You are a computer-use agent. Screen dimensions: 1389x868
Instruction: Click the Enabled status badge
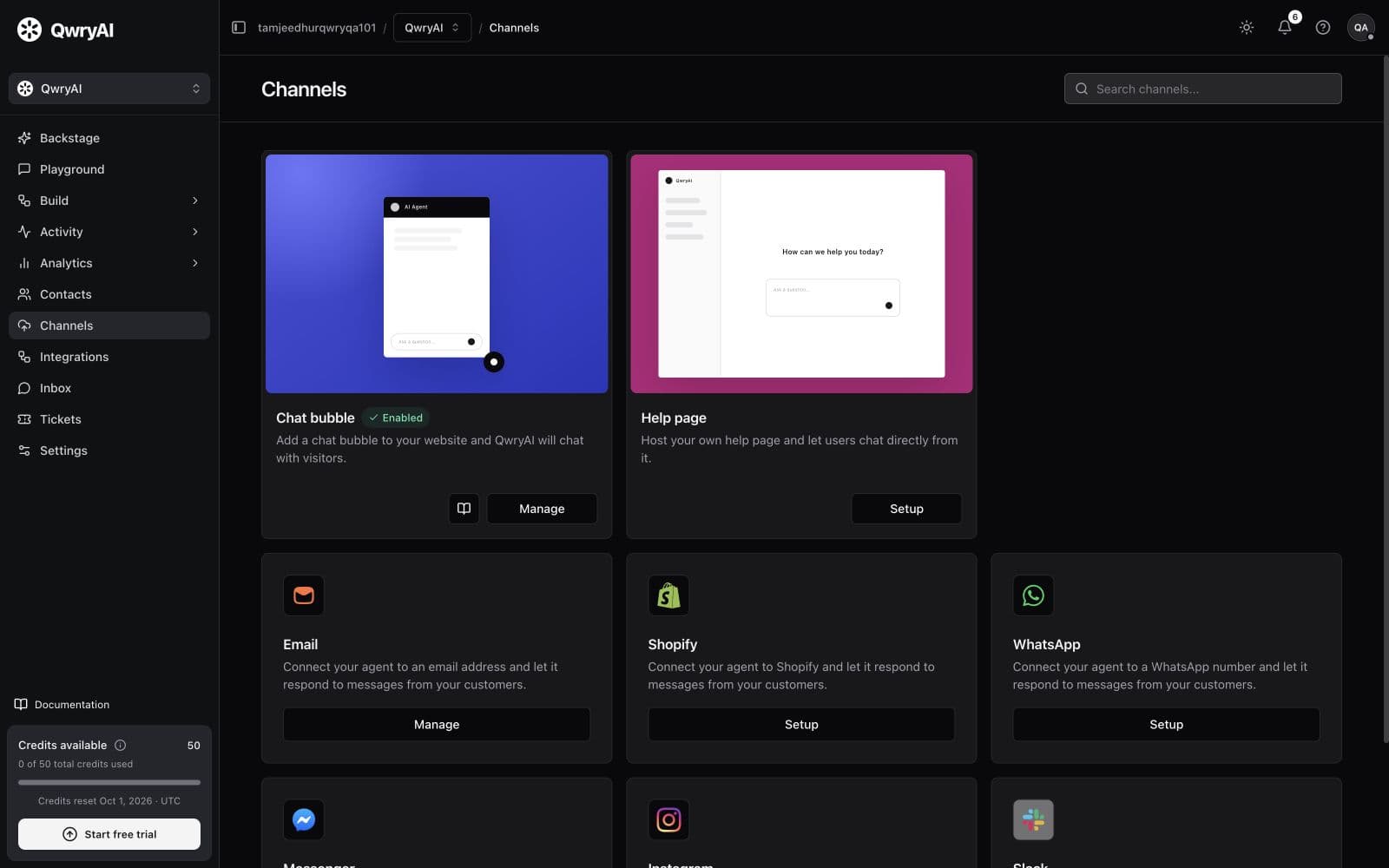point(396,418)
